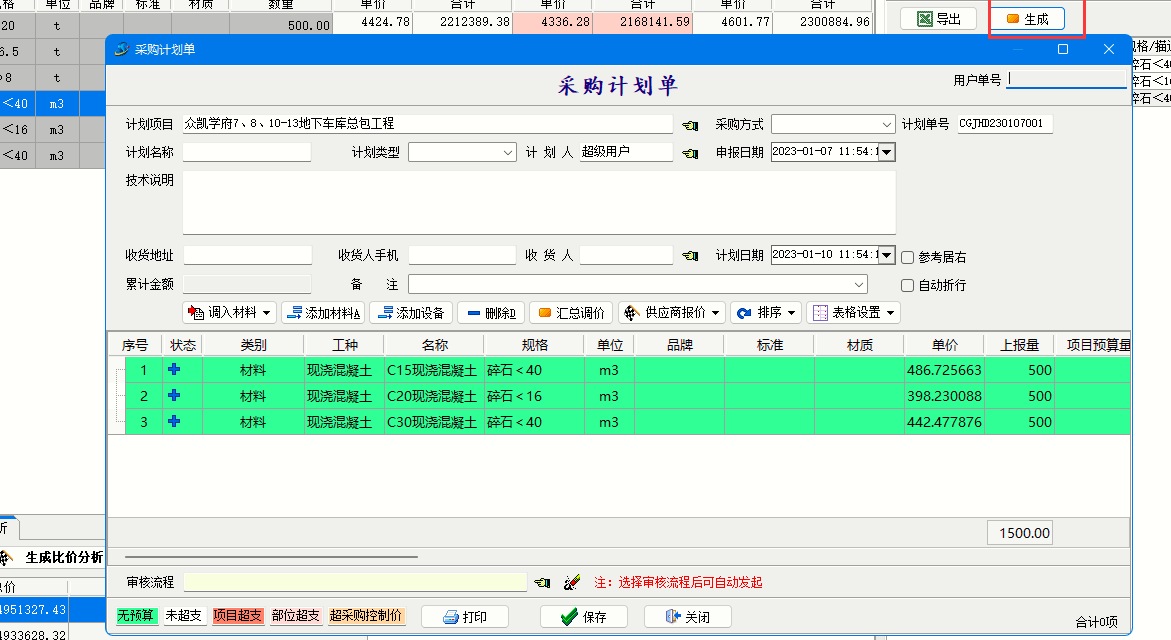Click the 打印 button
Image resolution: width=1171 pixels, height=640 pixels.
point(464,617)
